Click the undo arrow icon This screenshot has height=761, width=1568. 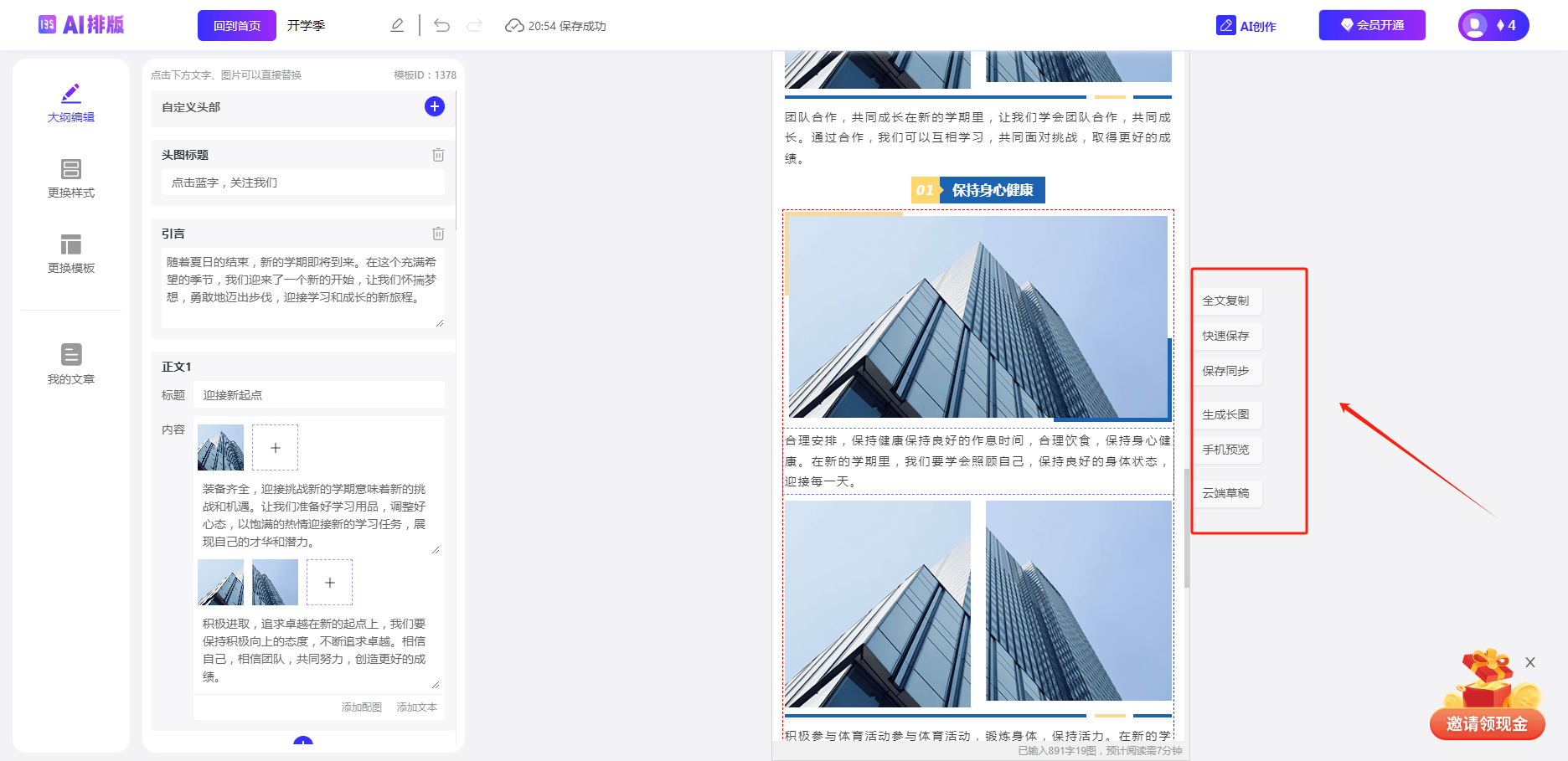442,25
